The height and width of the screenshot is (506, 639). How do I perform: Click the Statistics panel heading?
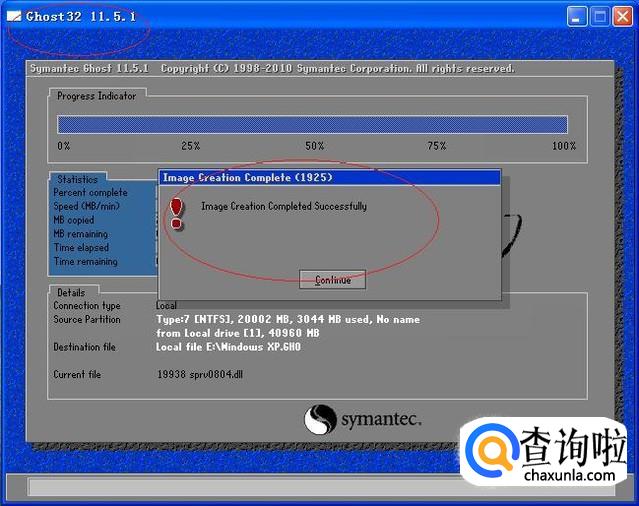point(77,179)
